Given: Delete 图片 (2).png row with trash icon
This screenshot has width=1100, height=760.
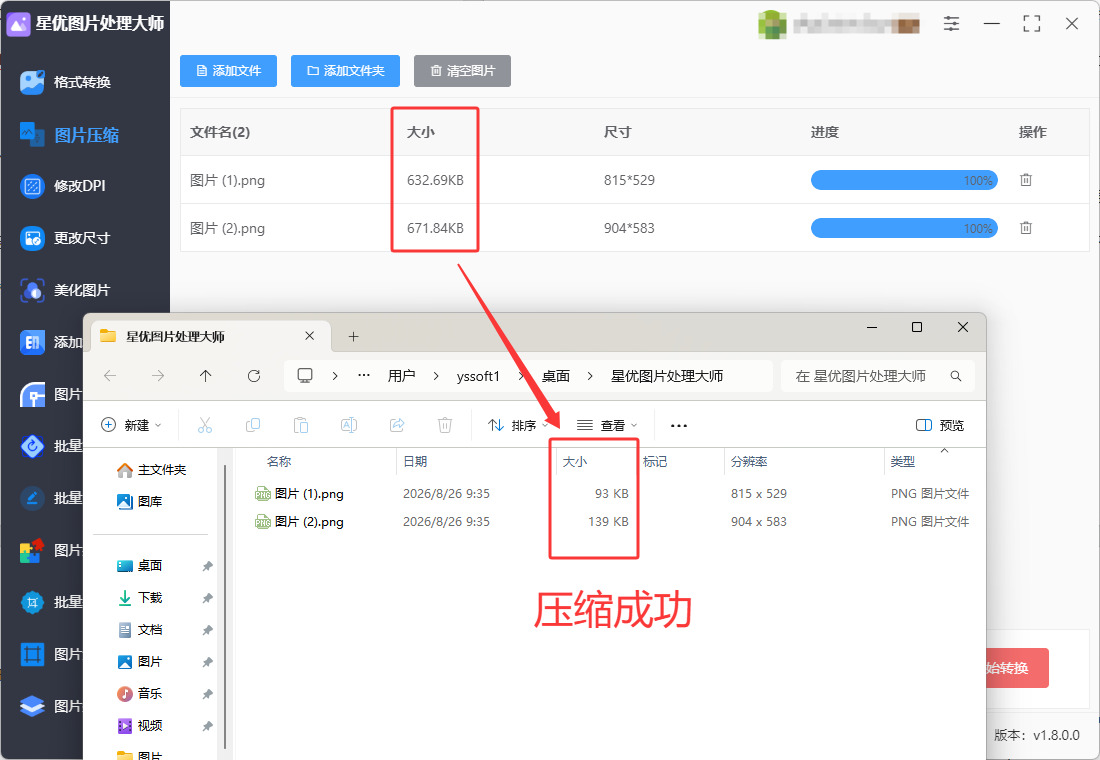Looking at the screenshot, I should [1026, 228].
